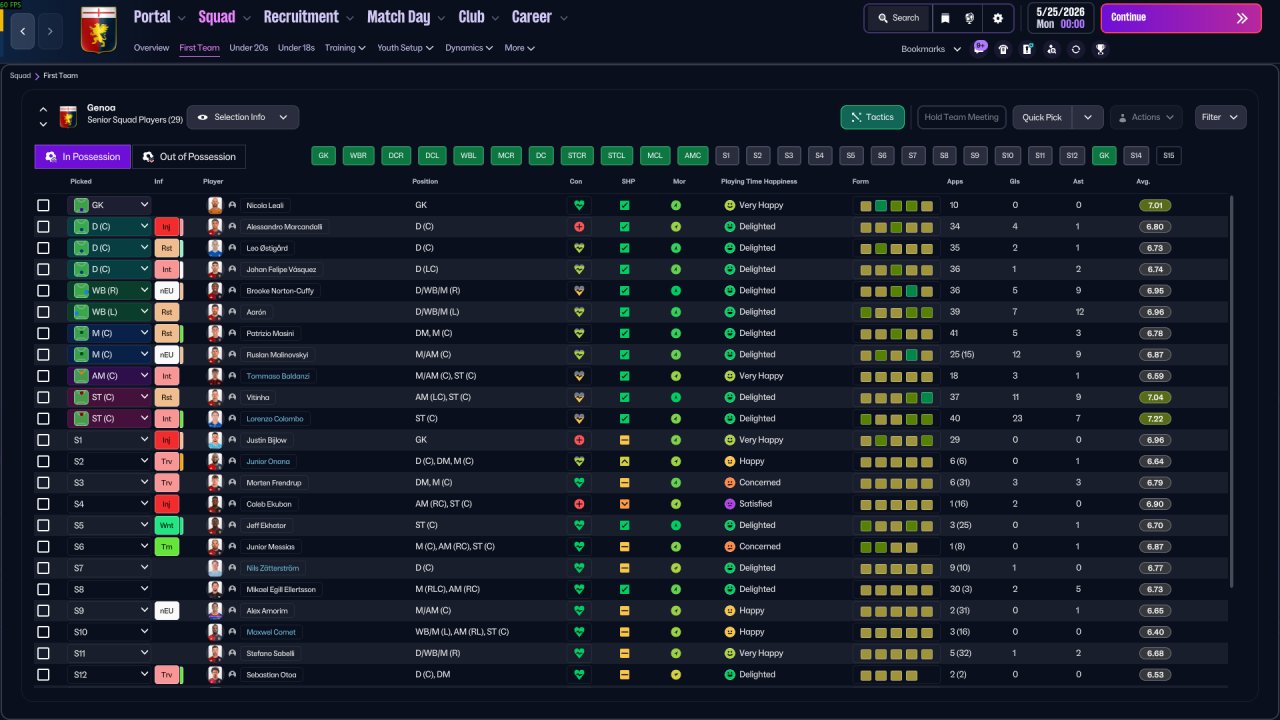Click Hold Team Meeting button
This screenshot has width=1280, height=720.
pyautogui.click(x=962, y=117)
